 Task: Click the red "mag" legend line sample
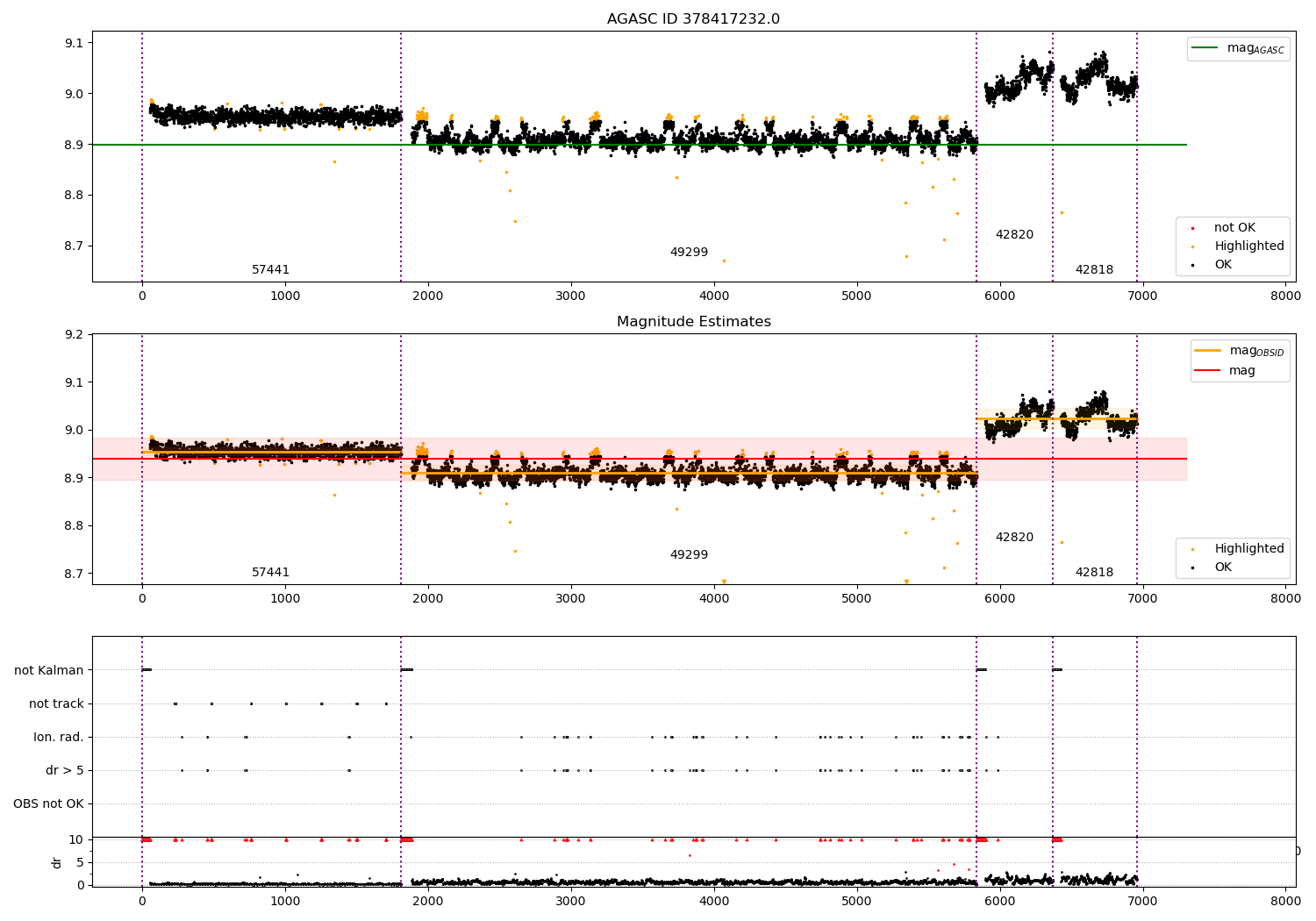click(x=1208, y=370)
